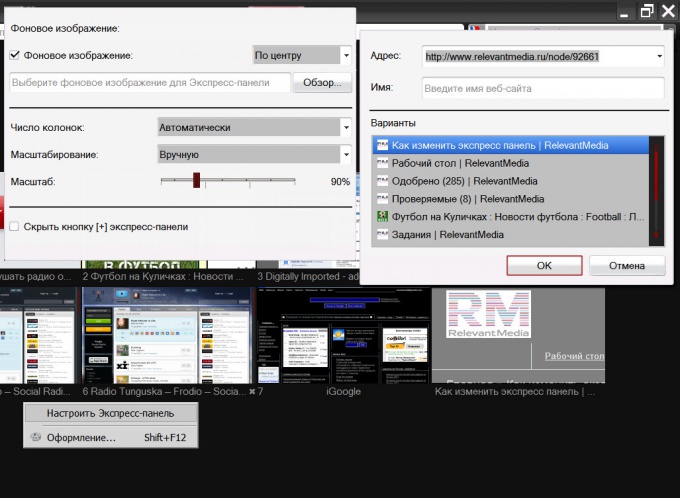Click the Футбол на Куличках favicon in suggestions
The width and height of the screenshot is (680, 498).
click(x=382, y=216)
